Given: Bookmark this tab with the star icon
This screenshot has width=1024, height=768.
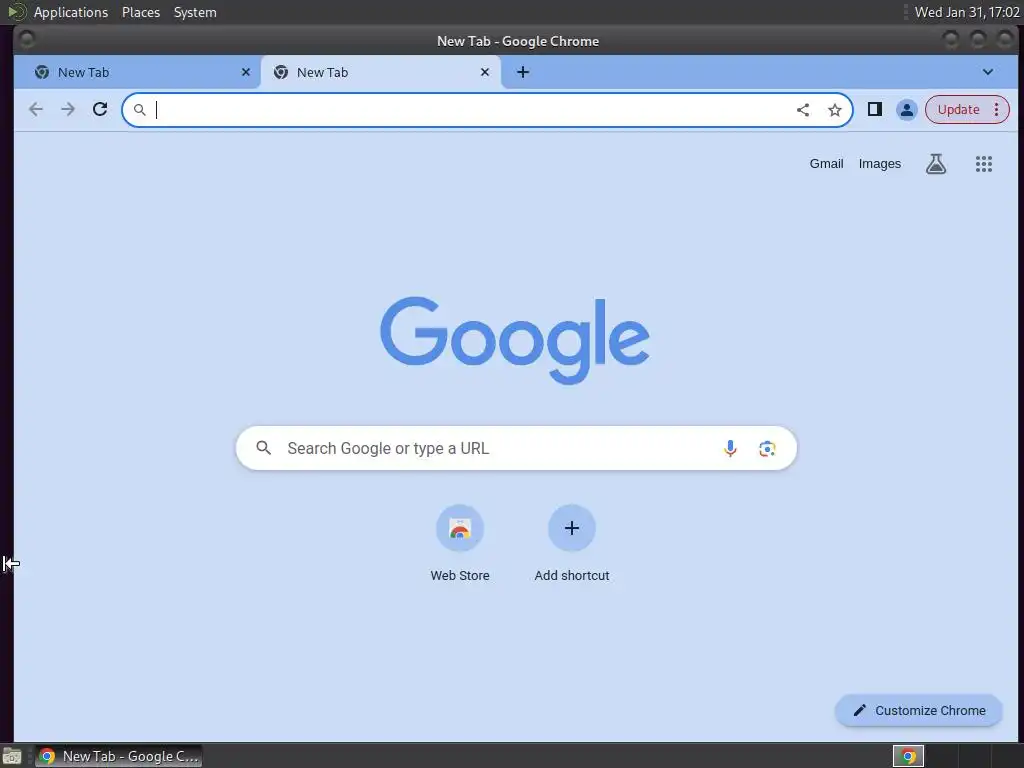Looking at the screenshot, I should (835, 110).
